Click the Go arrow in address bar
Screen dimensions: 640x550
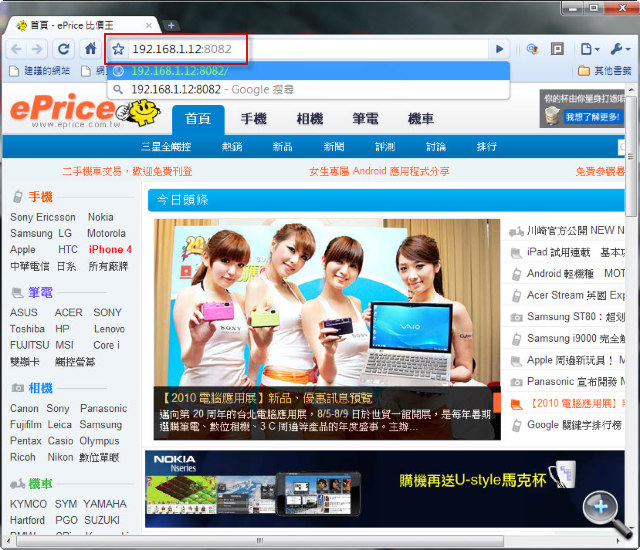[499, 49]
